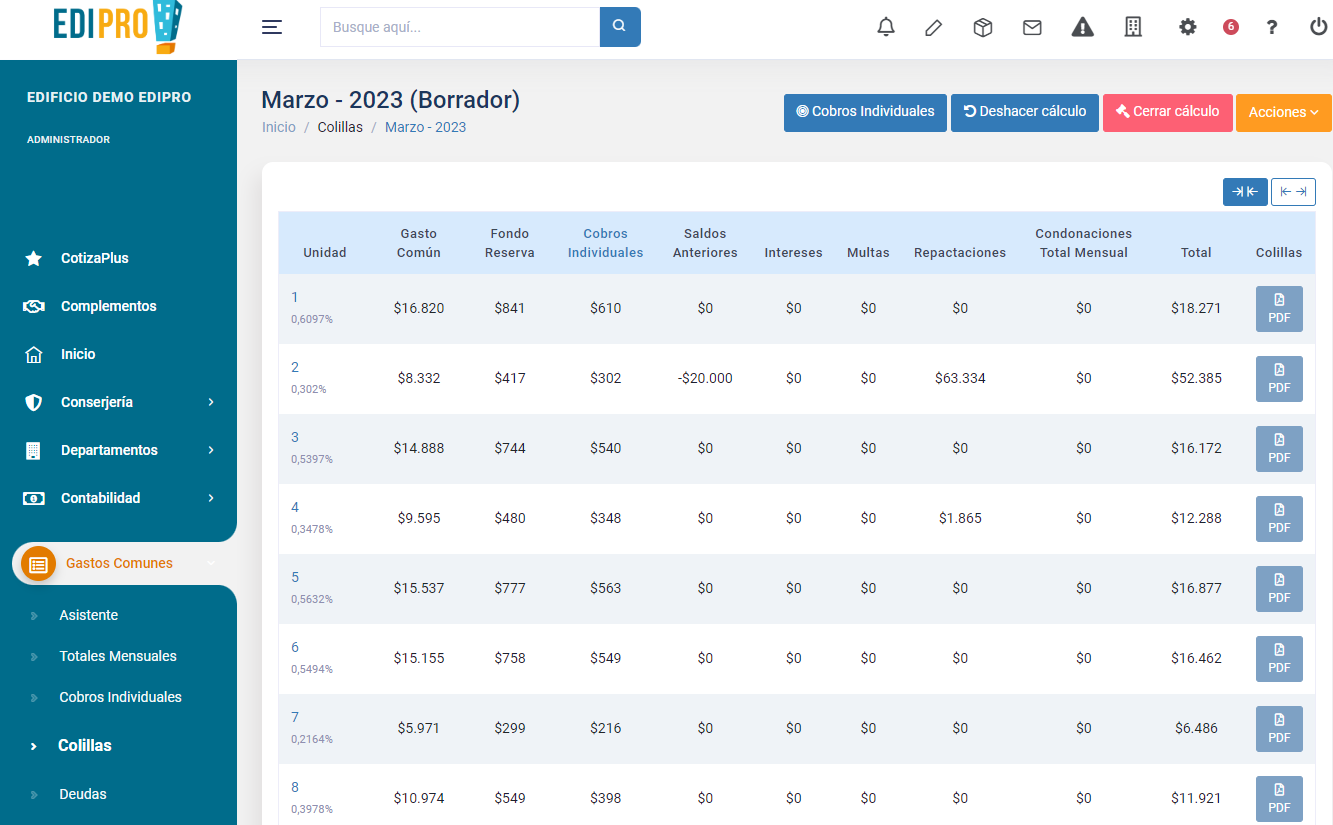Open Totales Mensuales in the sidebar

[118, 656]
